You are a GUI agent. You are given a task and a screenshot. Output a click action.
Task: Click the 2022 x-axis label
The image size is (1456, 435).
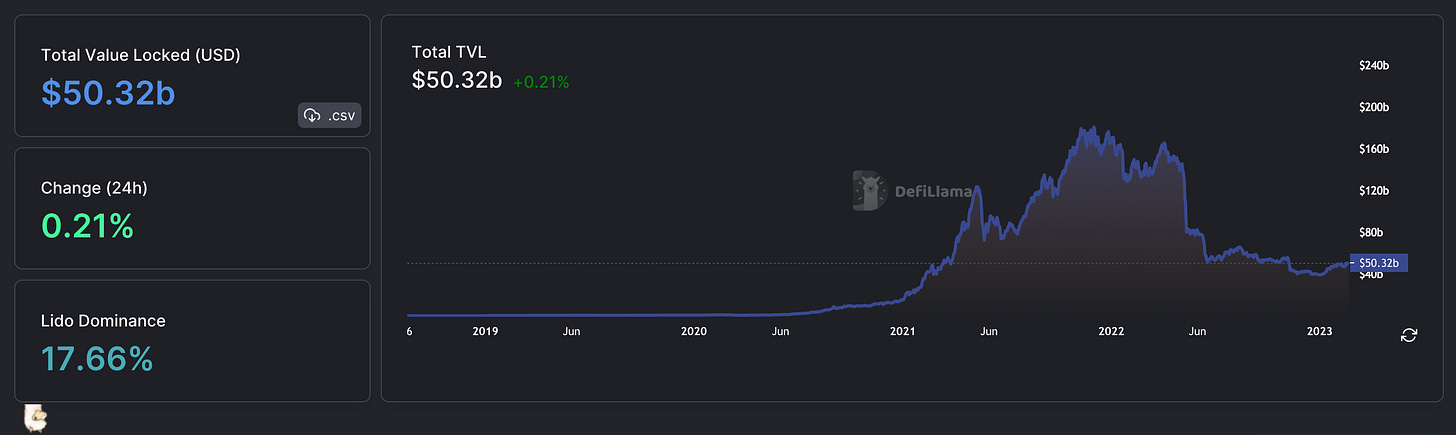click(1111, 331)
